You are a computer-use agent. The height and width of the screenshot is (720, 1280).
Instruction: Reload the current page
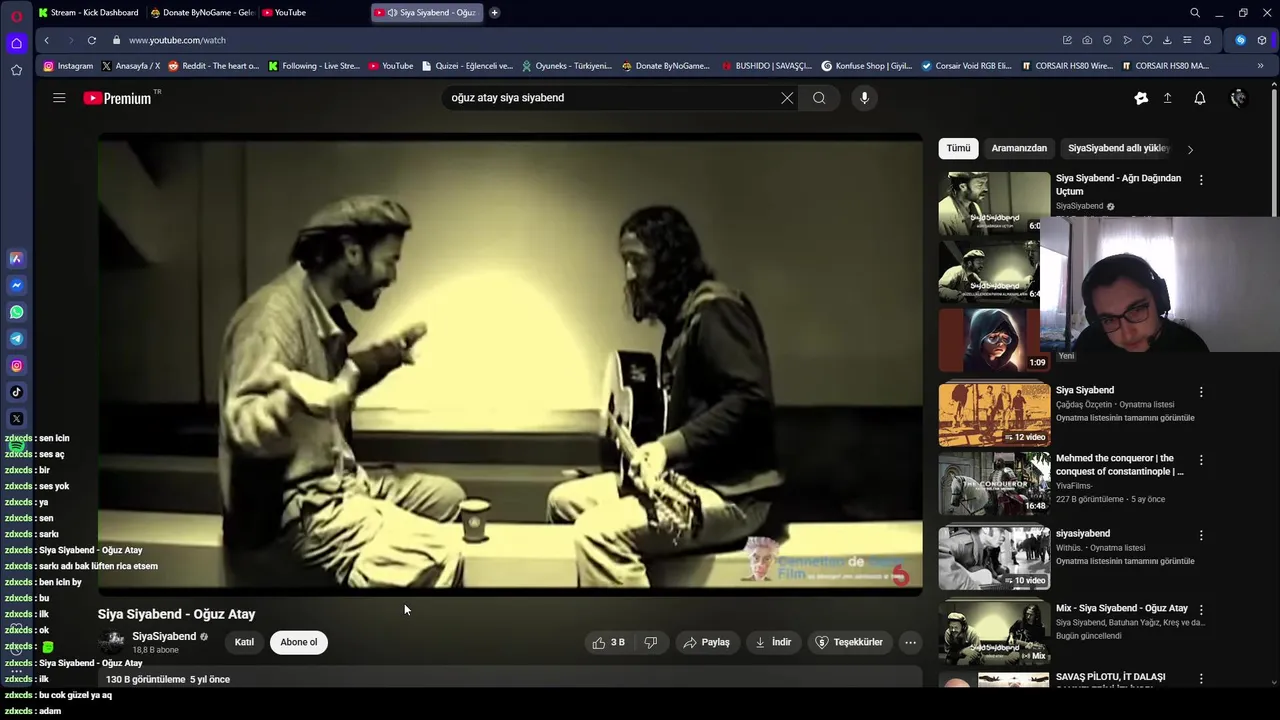coord(92,40)
